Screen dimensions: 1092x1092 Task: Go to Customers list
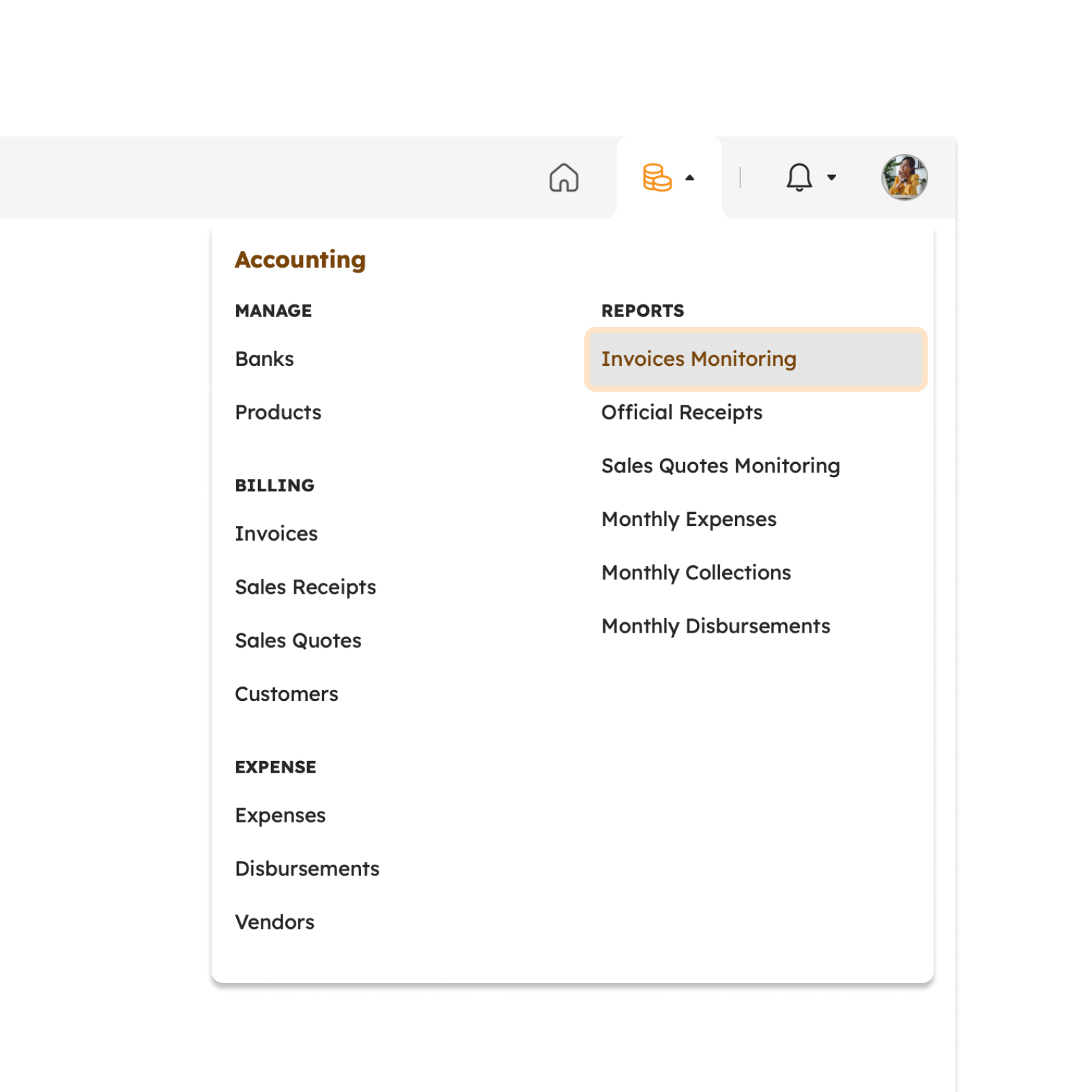tap(287, 694)
